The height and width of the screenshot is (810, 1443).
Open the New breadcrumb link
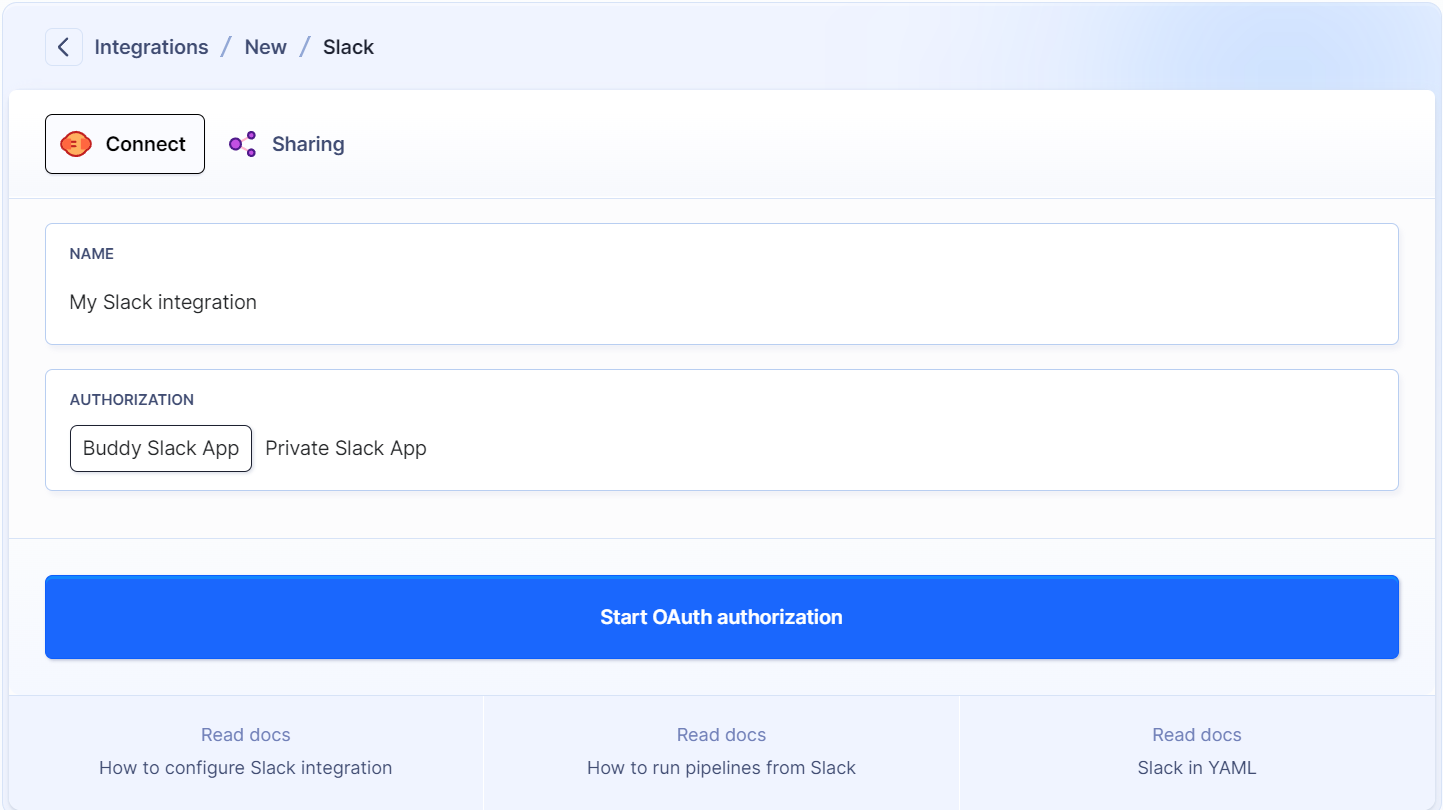click(x=265, y=47)
